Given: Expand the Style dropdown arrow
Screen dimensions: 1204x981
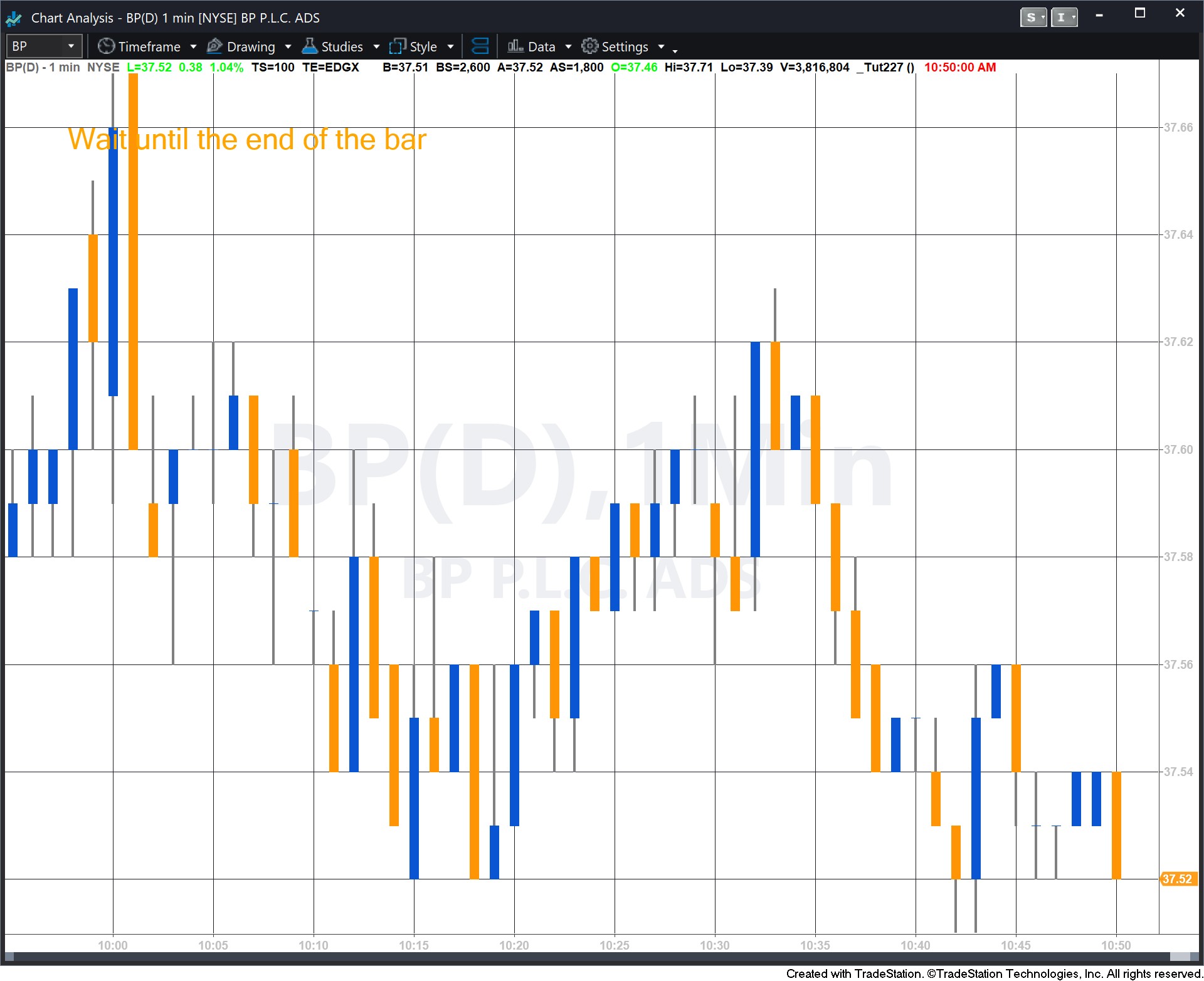Looking at the screenshot, I should pos(450,47).
